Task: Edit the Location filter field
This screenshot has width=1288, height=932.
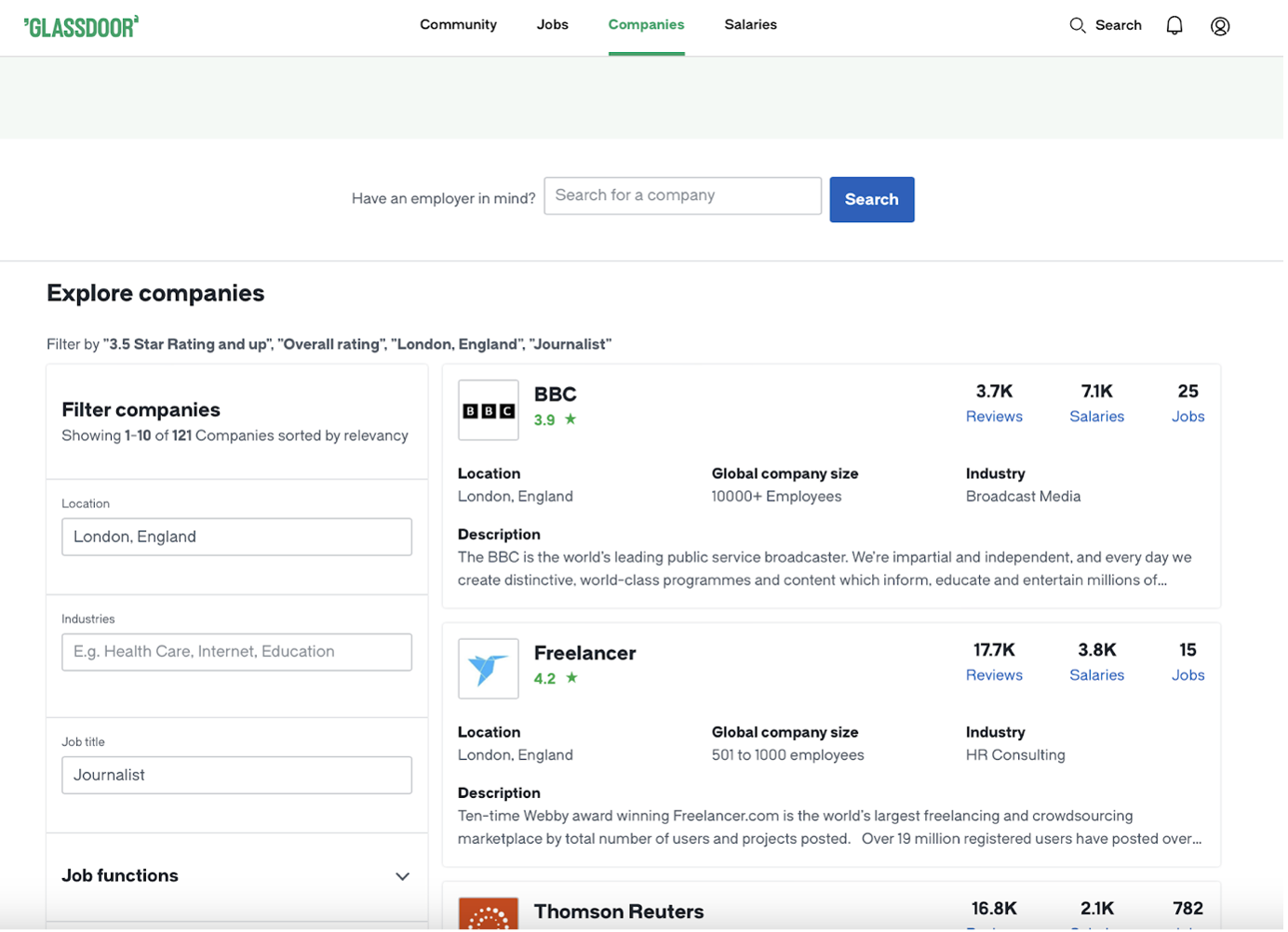Action: [237, 539]
